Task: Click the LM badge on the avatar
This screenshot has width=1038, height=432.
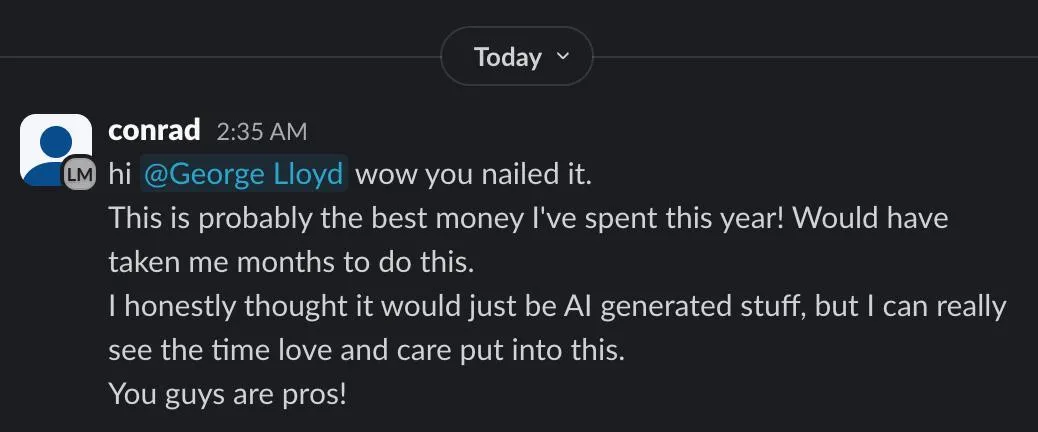Action: click(x=80, y=175)
